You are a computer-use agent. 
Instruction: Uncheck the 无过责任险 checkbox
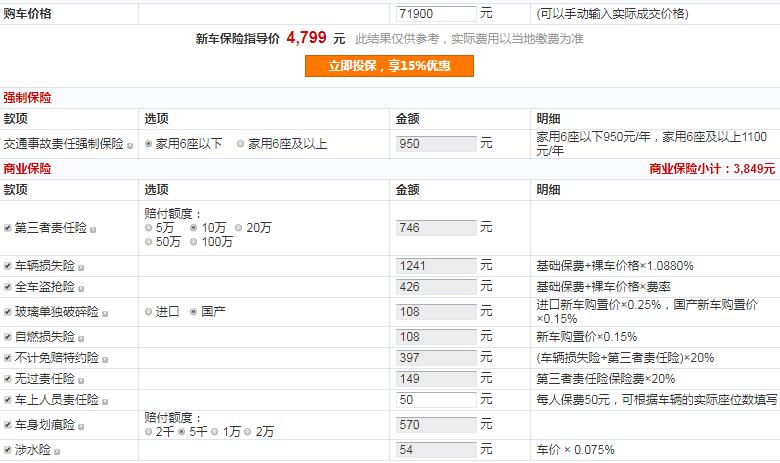[x=7, y=379]
